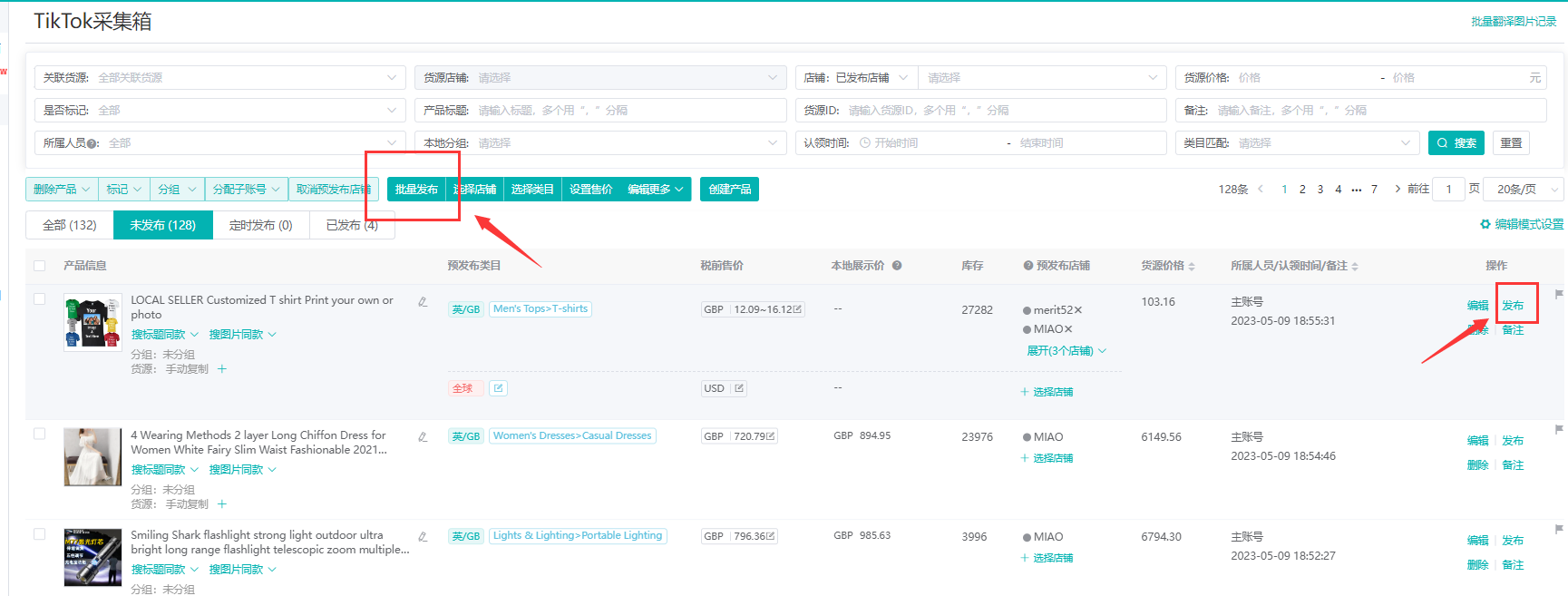Select the Smiling Shark flashlight row checkbox
The image size is (1568, 596).
pyautogui.click(x=39, y=534)
